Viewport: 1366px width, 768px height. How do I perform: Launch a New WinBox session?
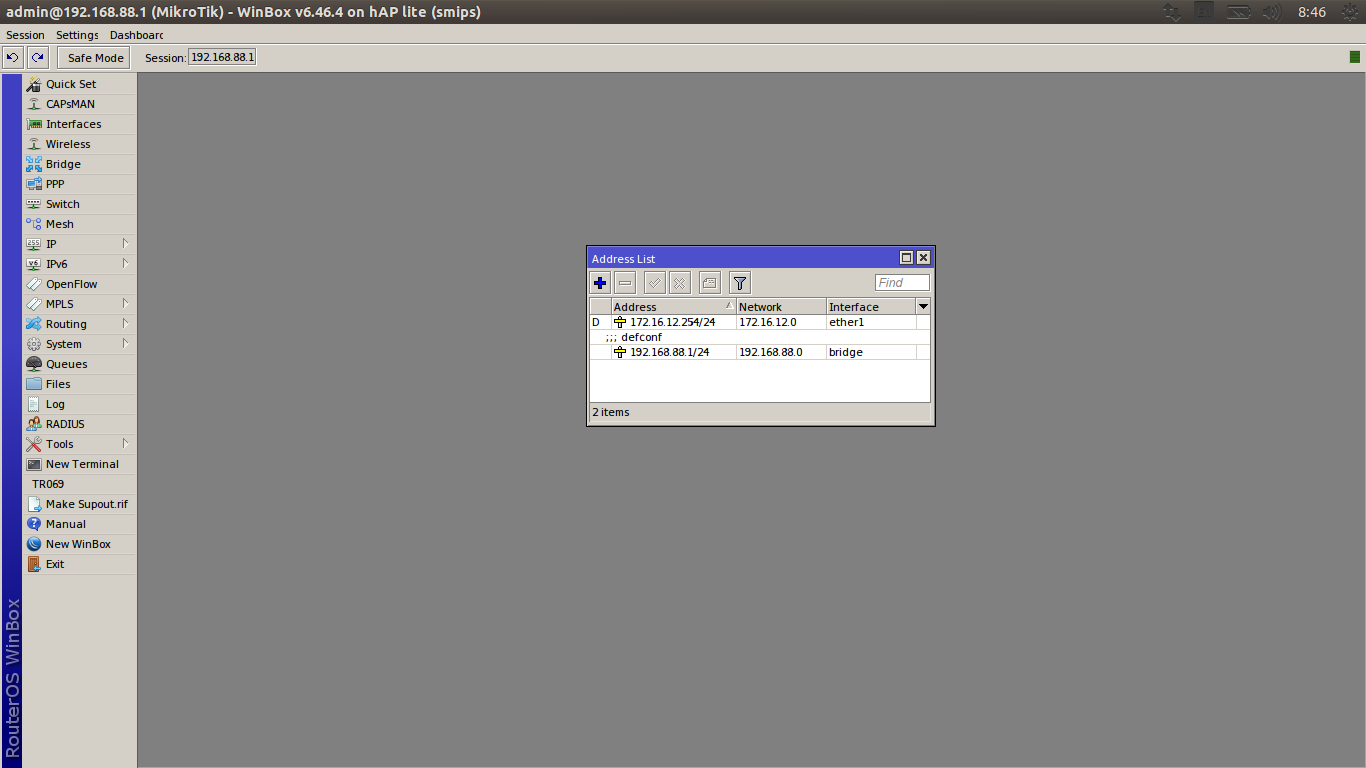pyautogui.click(x=79, y=544)
